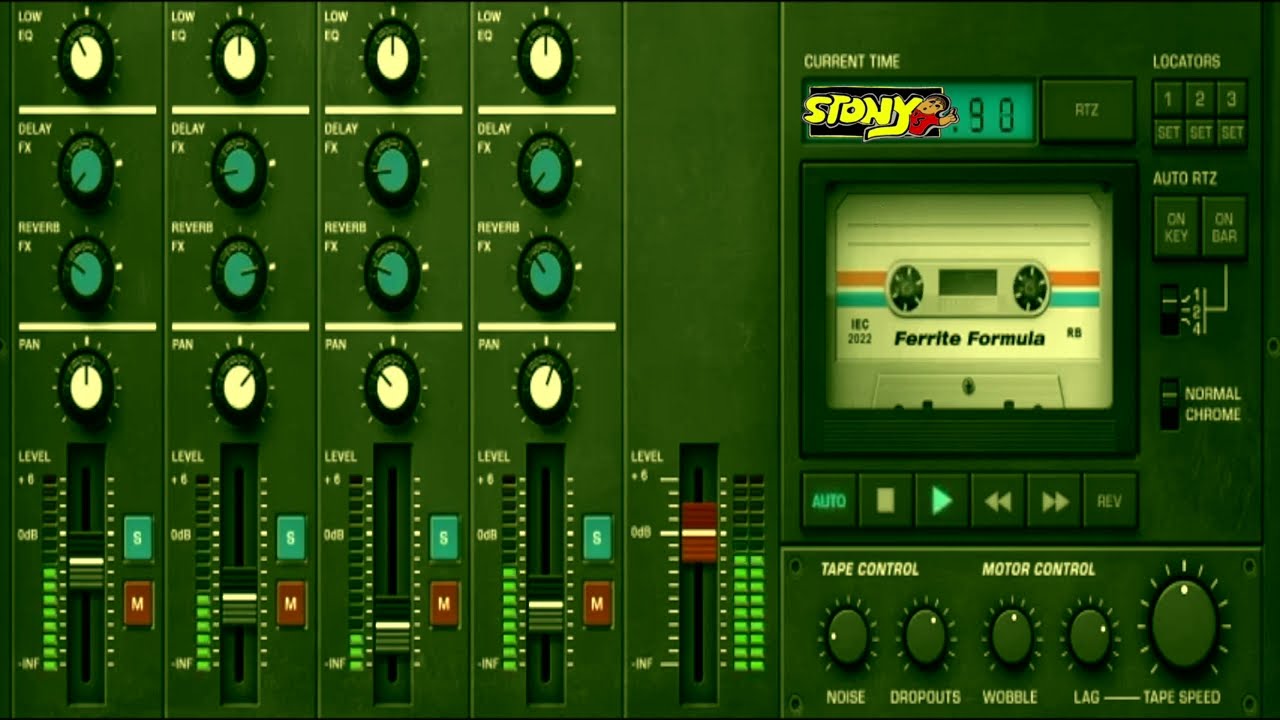Click channel 2 Reverb FX knob
The image size is (1280, 720).
pyautogui.click(x=240, y=274)
